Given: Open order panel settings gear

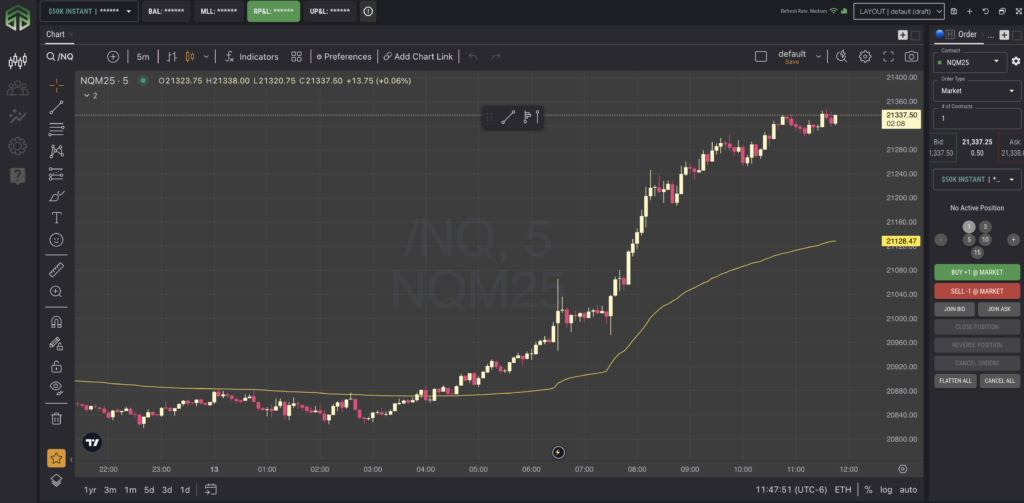Looking at the screenshot, I should coord(1016,61).
